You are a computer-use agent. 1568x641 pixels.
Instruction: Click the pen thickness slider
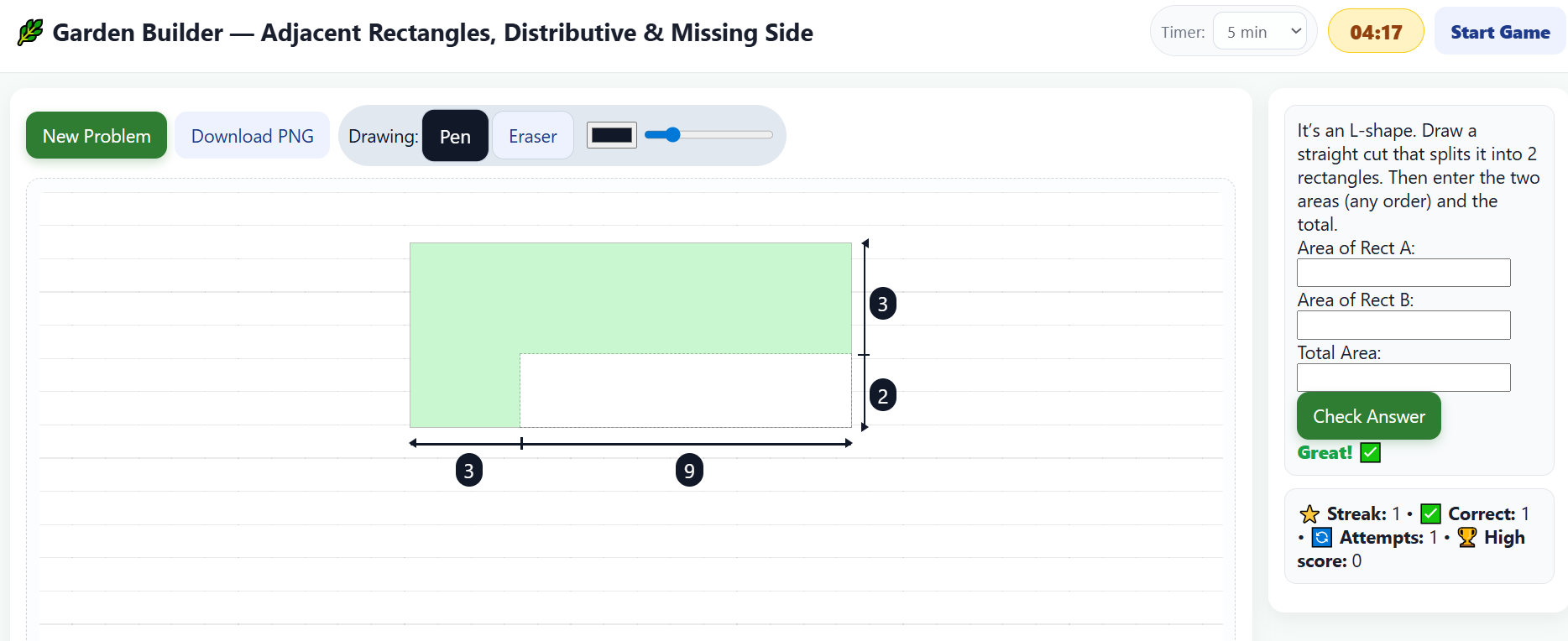pos(709,134)
